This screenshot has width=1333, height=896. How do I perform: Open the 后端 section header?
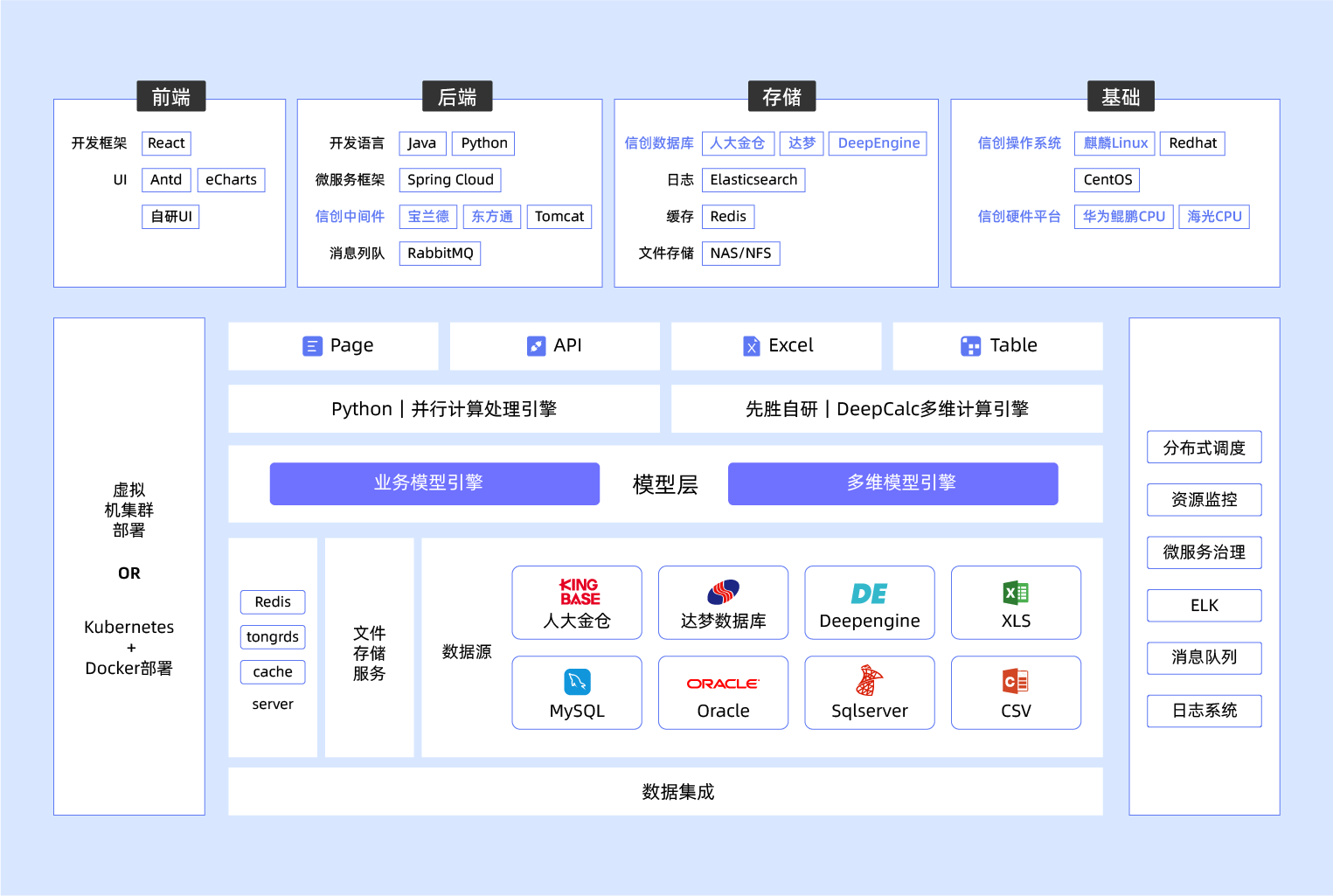[457, 96]
